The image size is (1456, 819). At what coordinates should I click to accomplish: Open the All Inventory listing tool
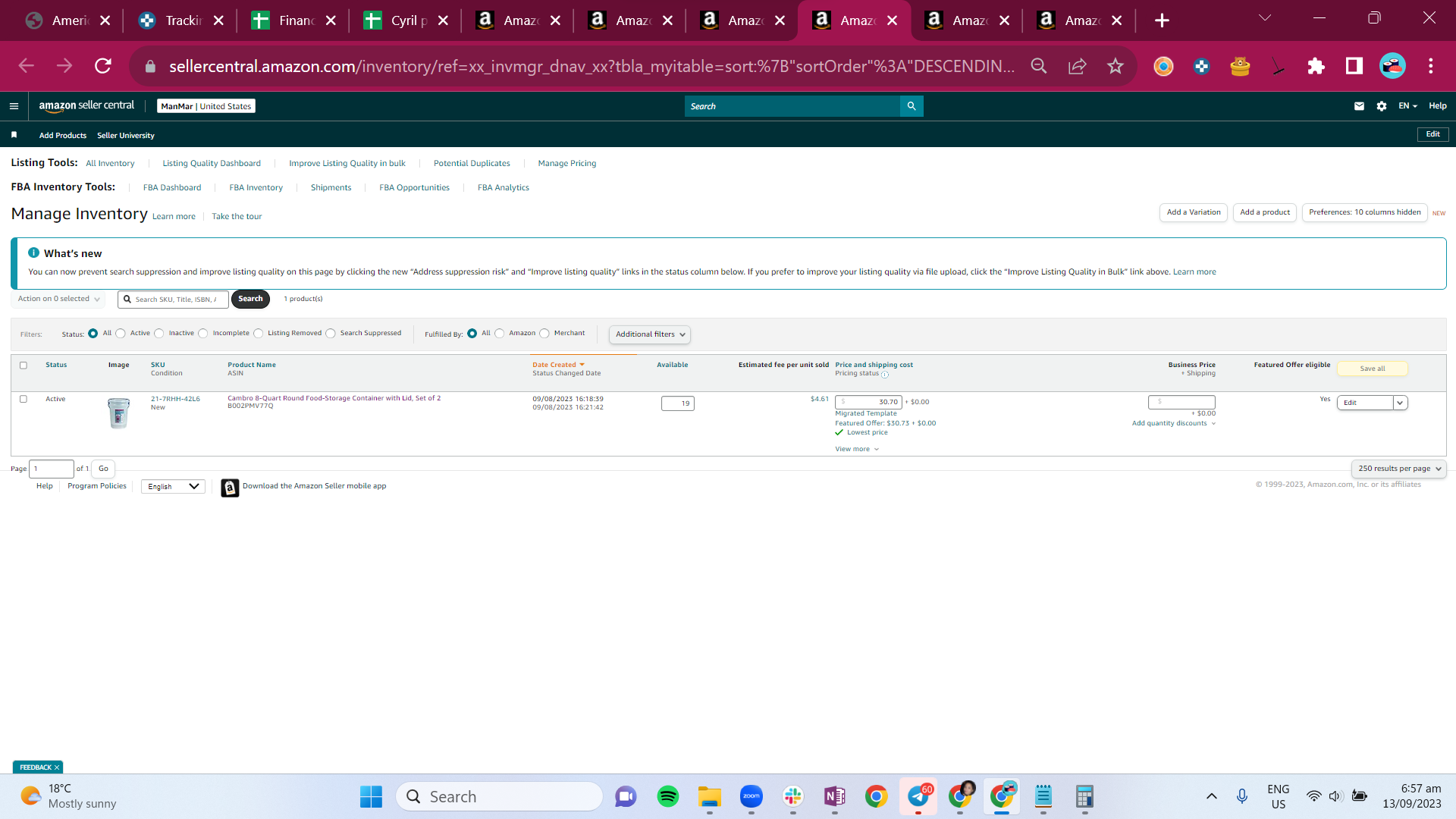pyautogui.click(x=110, y=164)
